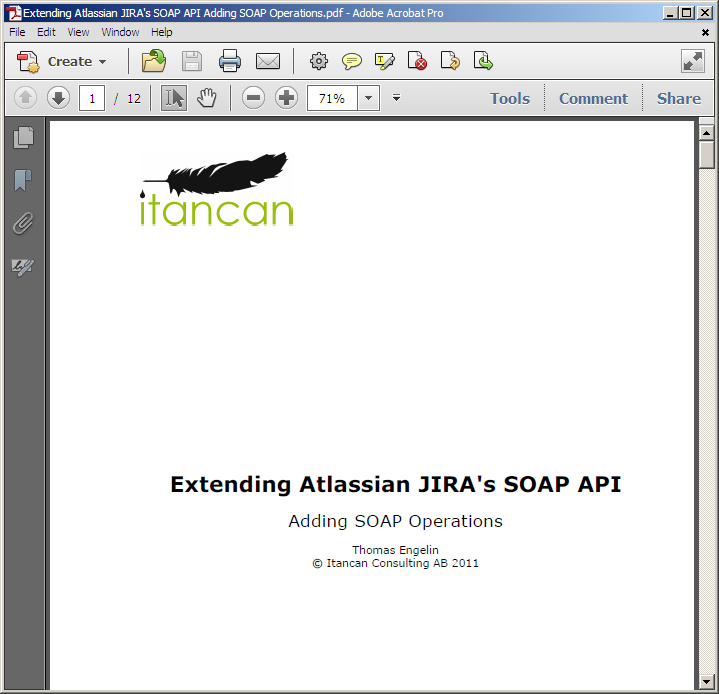Viewport: 719px width, 694px height.
Task: Send the file via email envelope icon
Action: pos(268,61)
